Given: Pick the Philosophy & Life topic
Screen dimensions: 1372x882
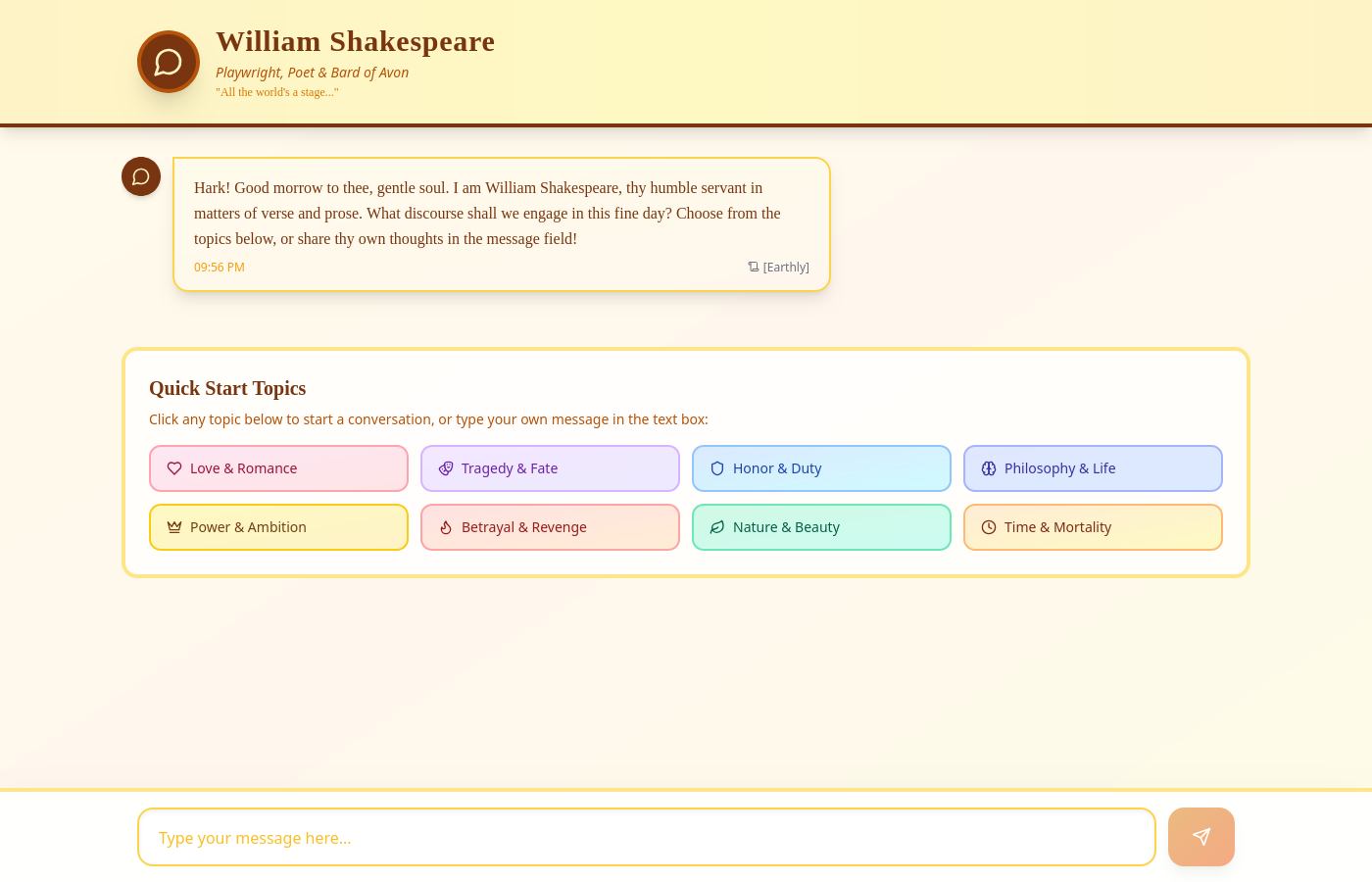Looking at the screenshot, I should [1093, 468].
